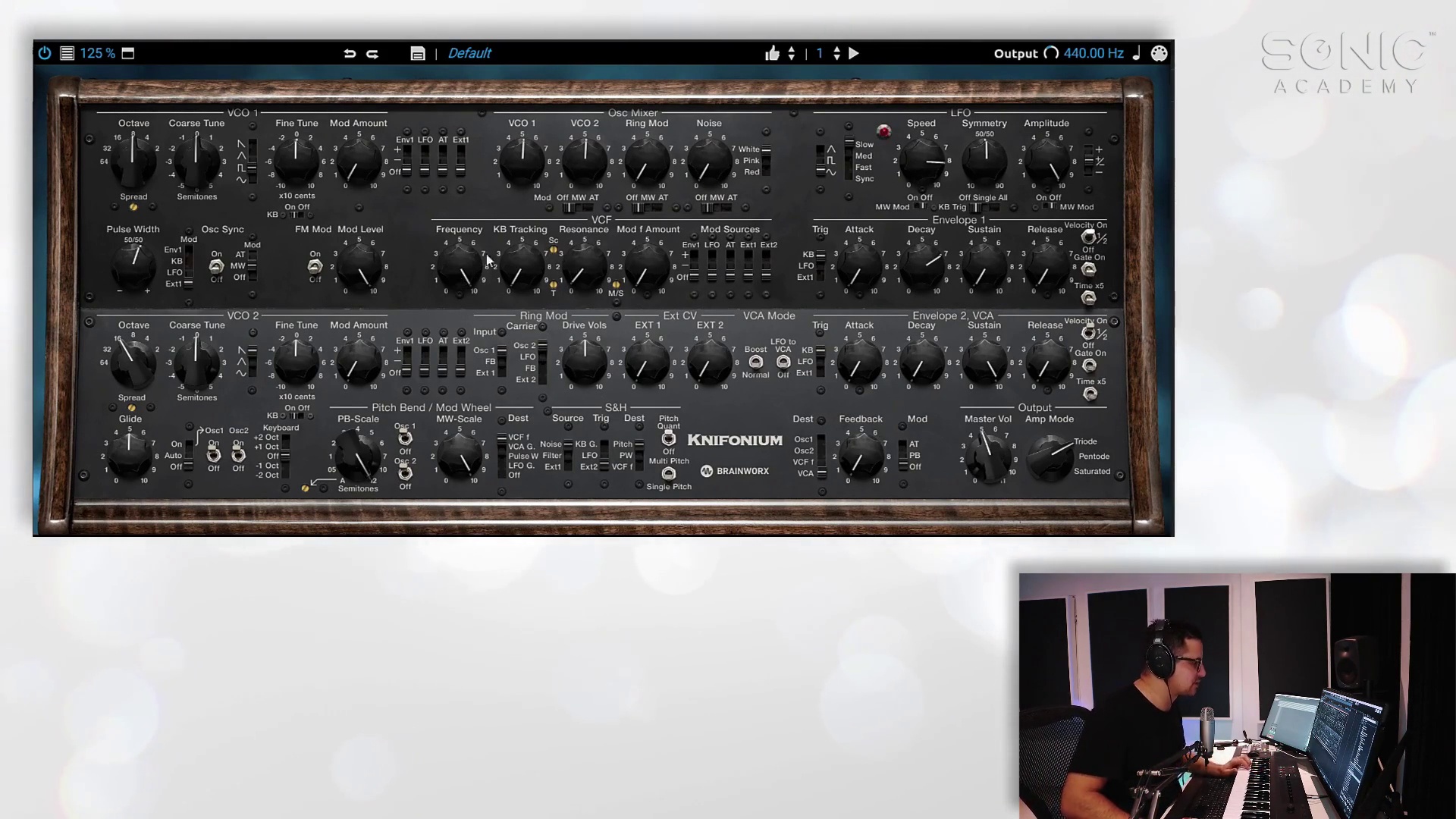This screenshot has width=1456, height=819.
Task: Click the Pitch Bend Dest selector slider
Action: (502, 456)
